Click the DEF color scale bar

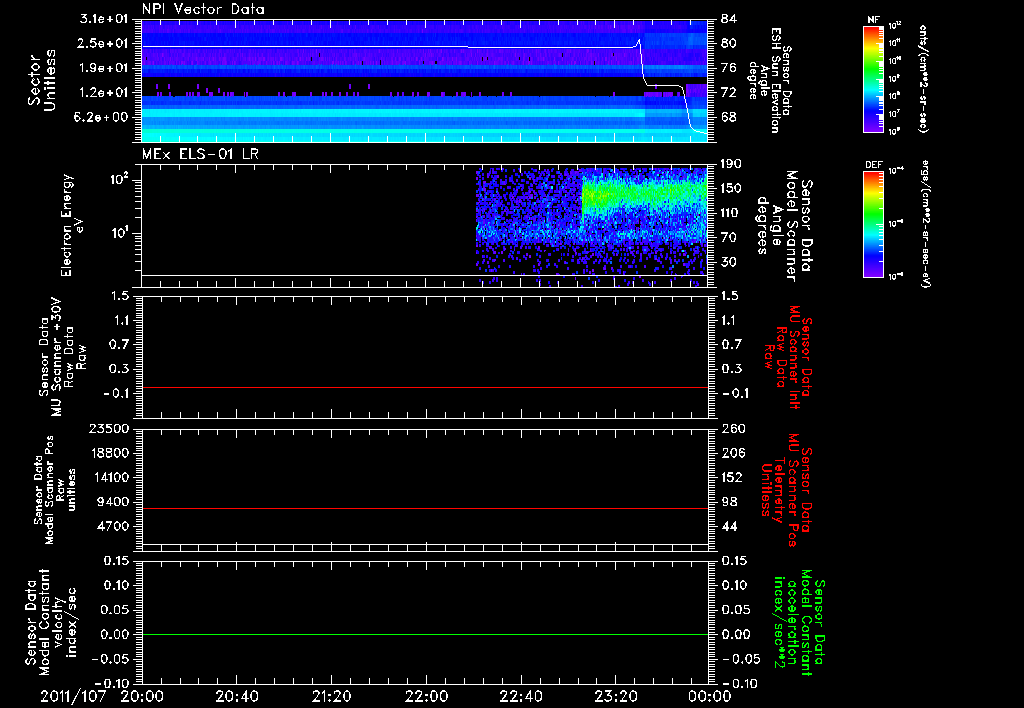pos(873,224)
